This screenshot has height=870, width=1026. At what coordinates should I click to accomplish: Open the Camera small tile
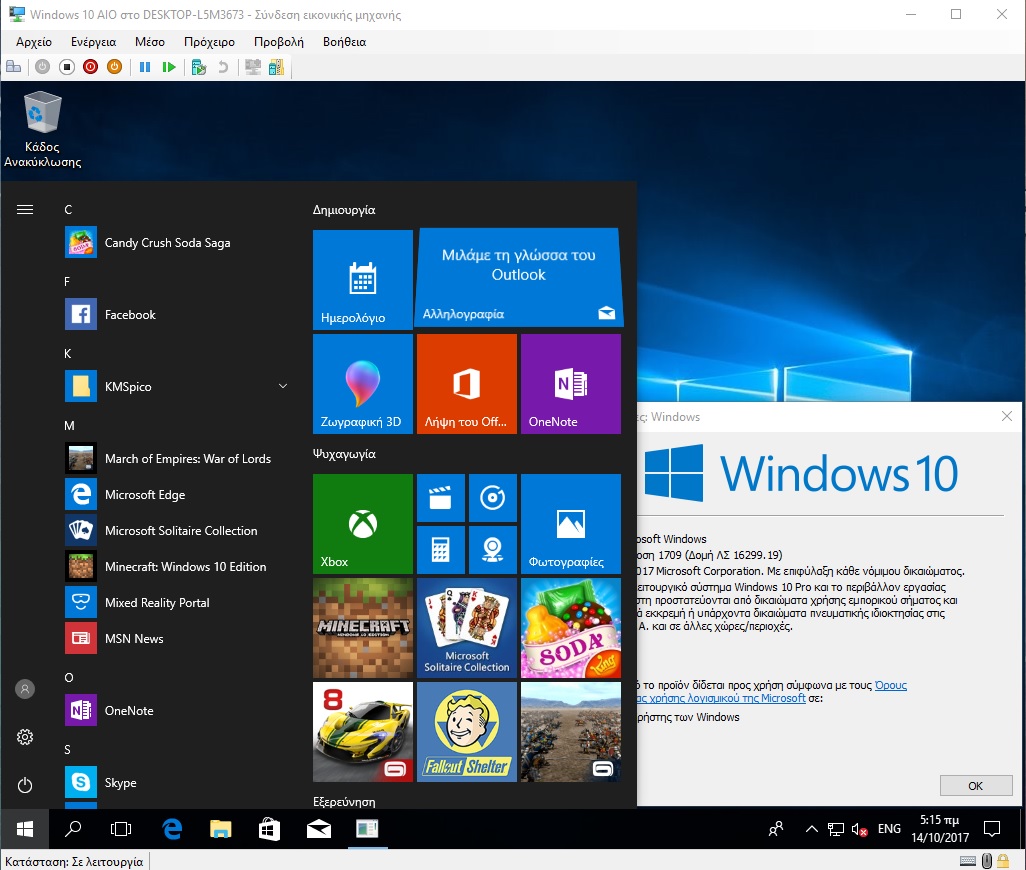point(493,550)
